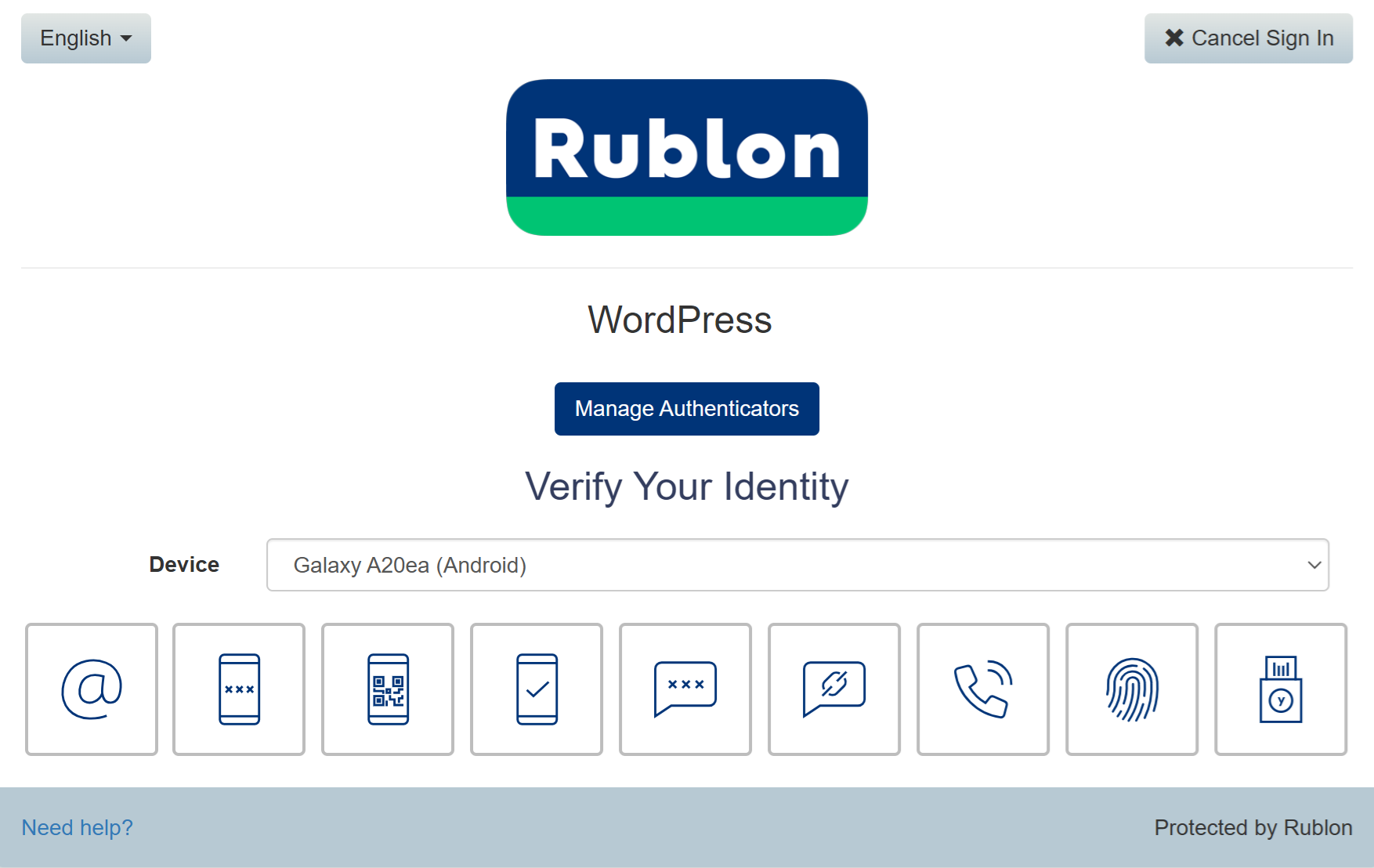Open the English language dropdown
The height and width of the screenshot is (868, 1374).
pos(86,38)
